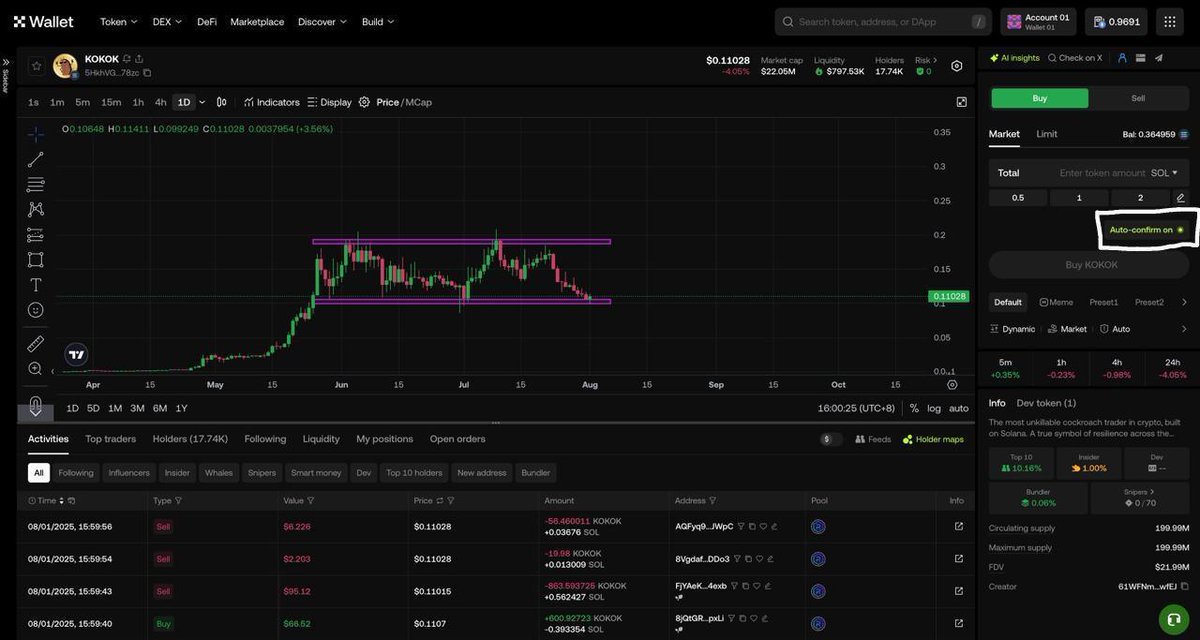Copy the creator address 61WFNm...wfEJ
Screen dimensions: 1200x640
pos(1184,587)
